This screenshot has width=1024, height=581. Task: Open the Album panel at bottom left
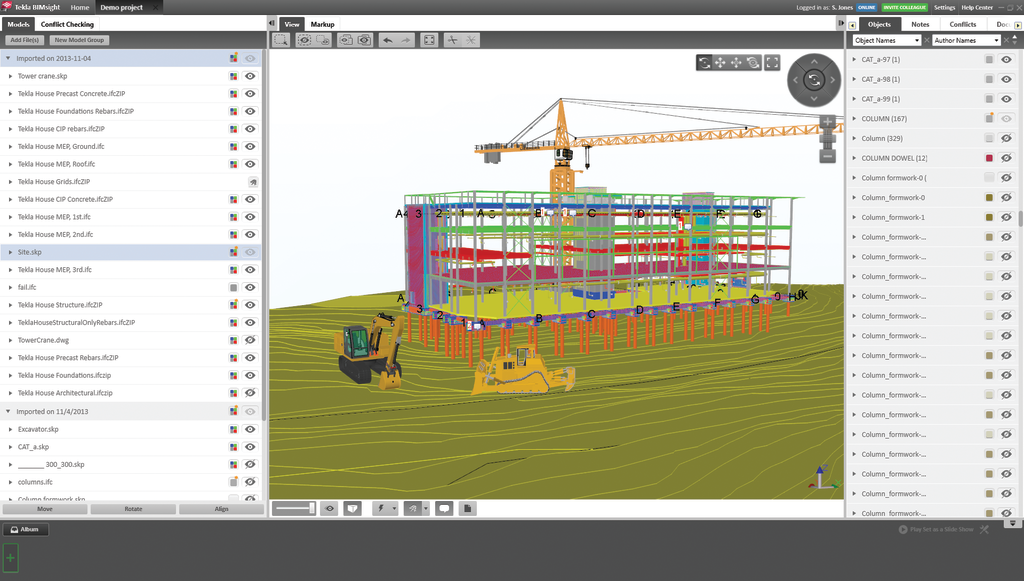click(x=24, y=529)
